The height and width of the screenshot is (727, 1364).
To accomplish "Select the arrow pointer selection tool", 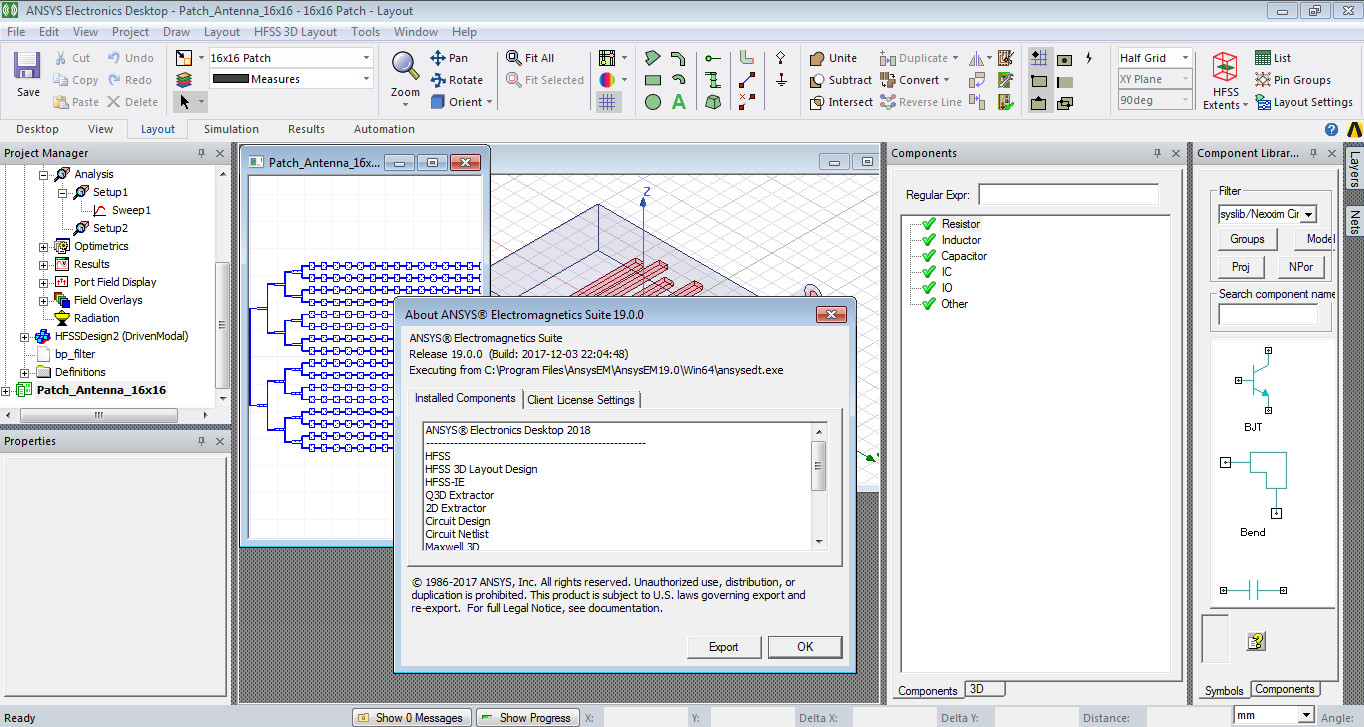I will pyautogui.click(x=185, y=102).
